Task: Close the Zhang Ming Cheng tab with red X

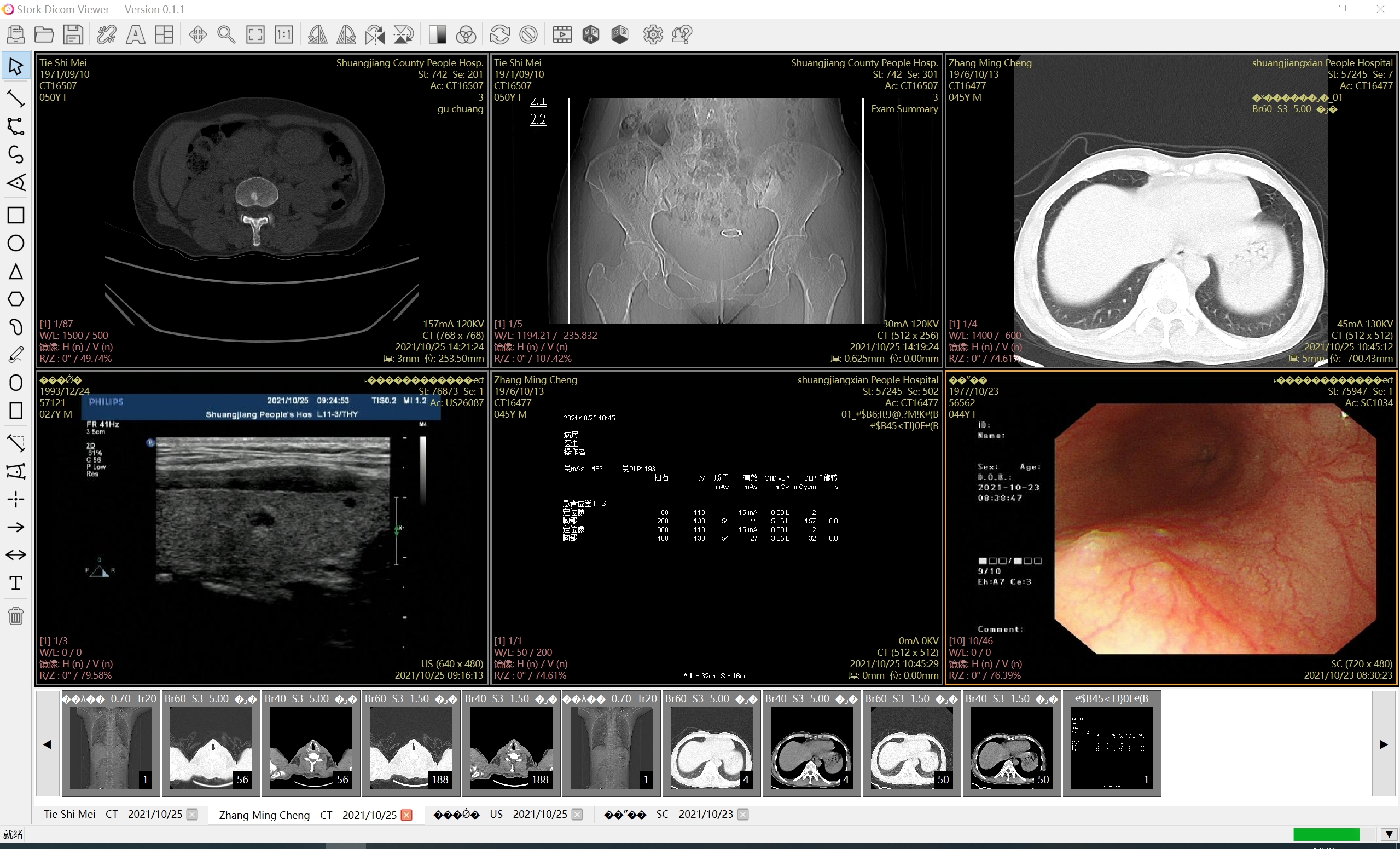Action: point(406,815)
